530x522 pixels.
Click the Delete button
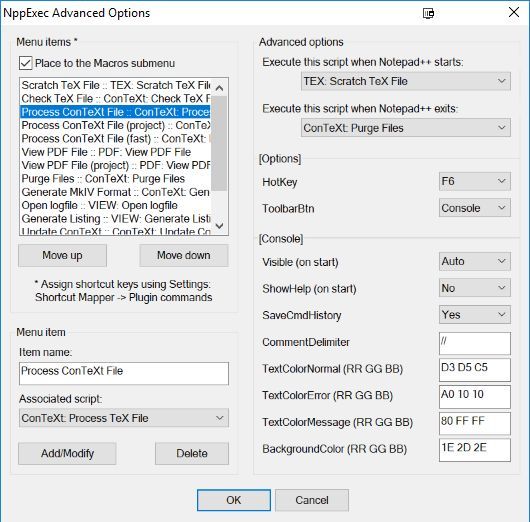coord(192,453)
